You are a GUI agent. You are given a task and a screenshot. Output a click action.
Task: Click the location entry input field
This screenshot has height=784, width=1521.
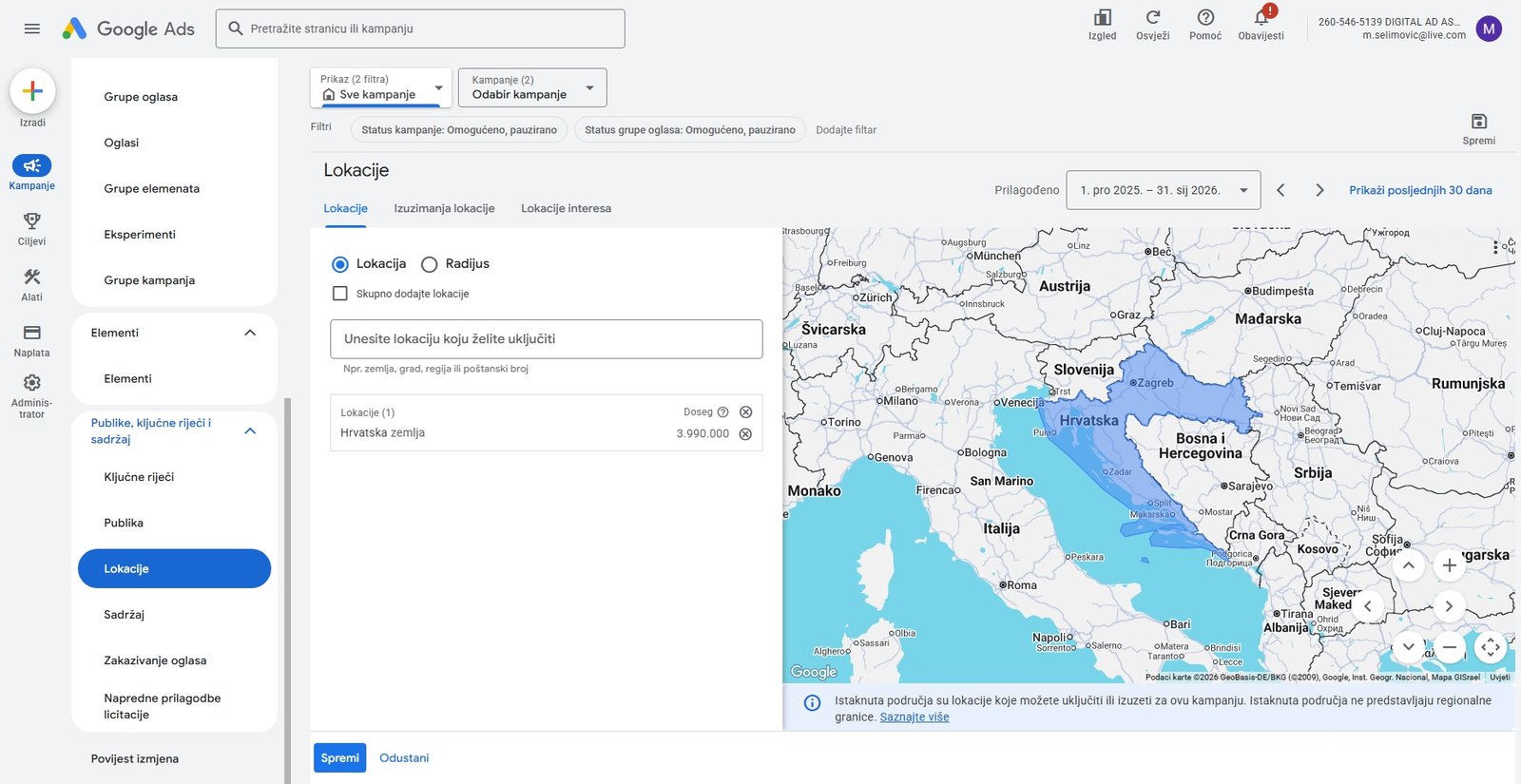click(x=547, y=339)
